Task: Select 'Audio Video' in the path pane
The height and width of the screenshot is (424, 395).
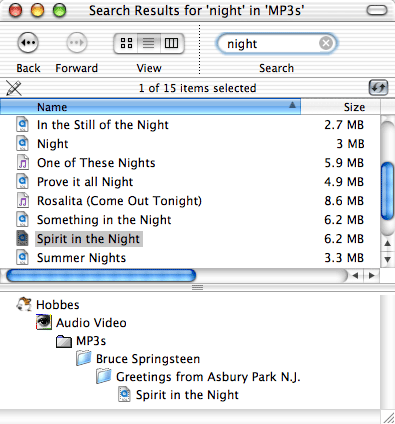Action: pos(91,323)
